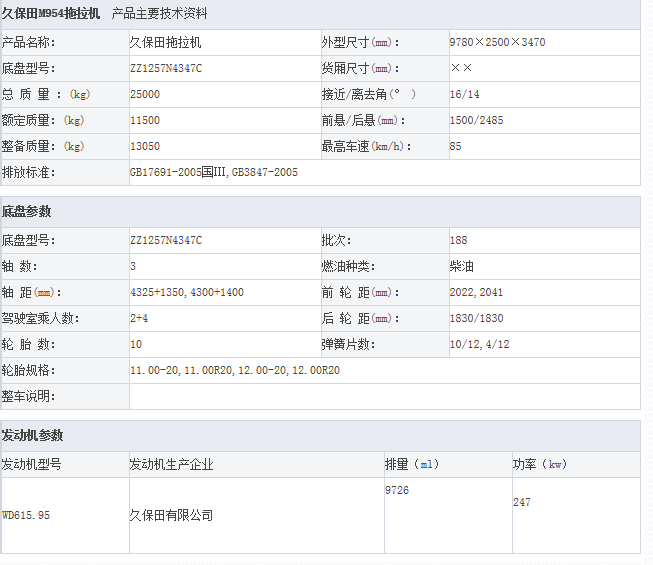This screenshot has height=565, width=653.
Task: Select the overhang value 1500/2485
Action: tap(476, 120)
